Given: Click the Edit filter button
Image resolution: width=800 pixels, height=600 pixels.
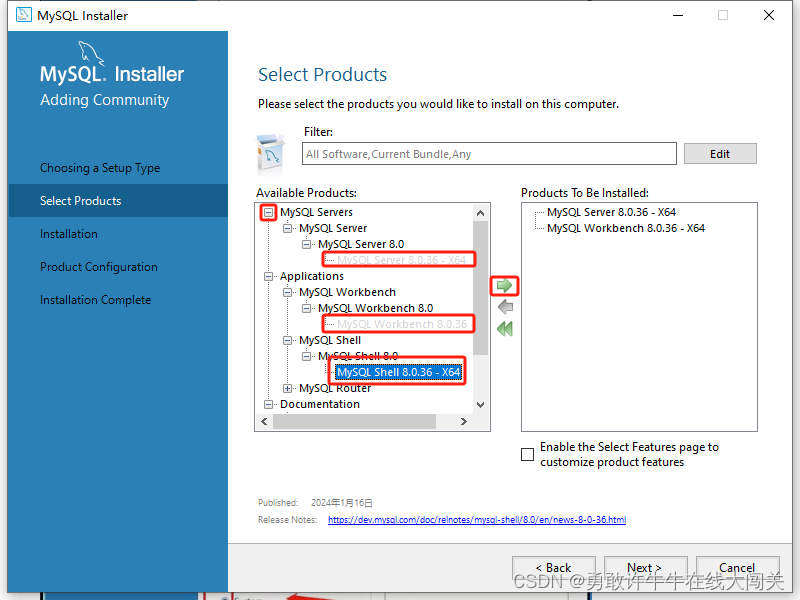Looking at the screenshot, I should [x=720, y=154].
